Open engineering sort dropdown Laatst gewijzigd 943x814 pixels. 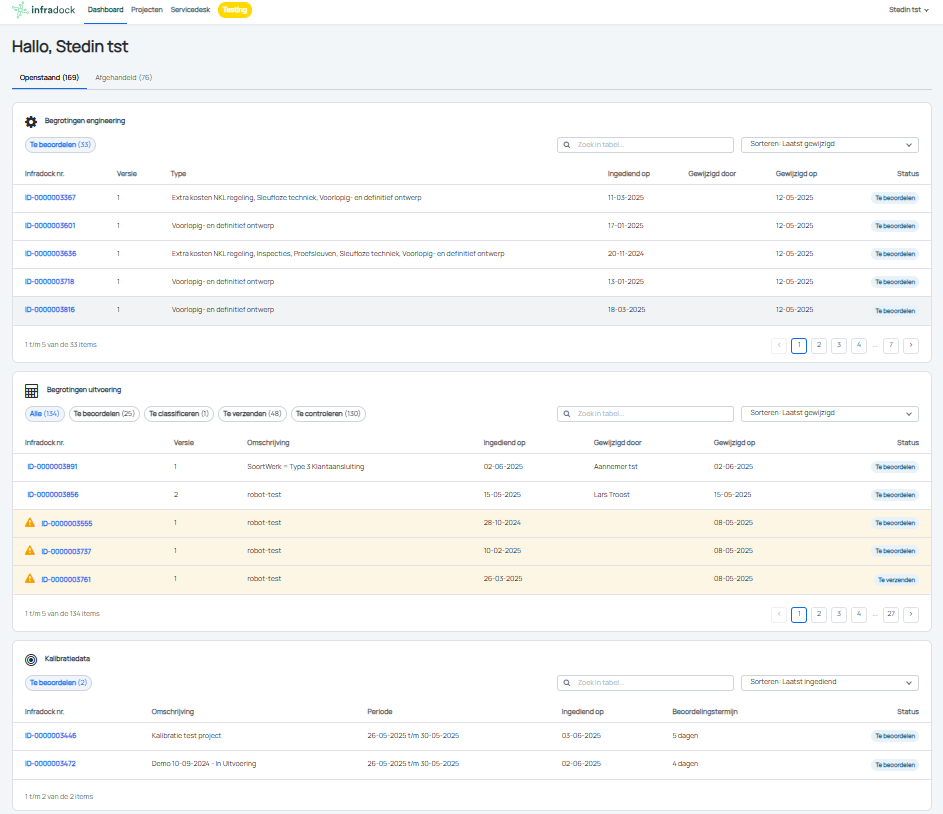pos(829,144)
